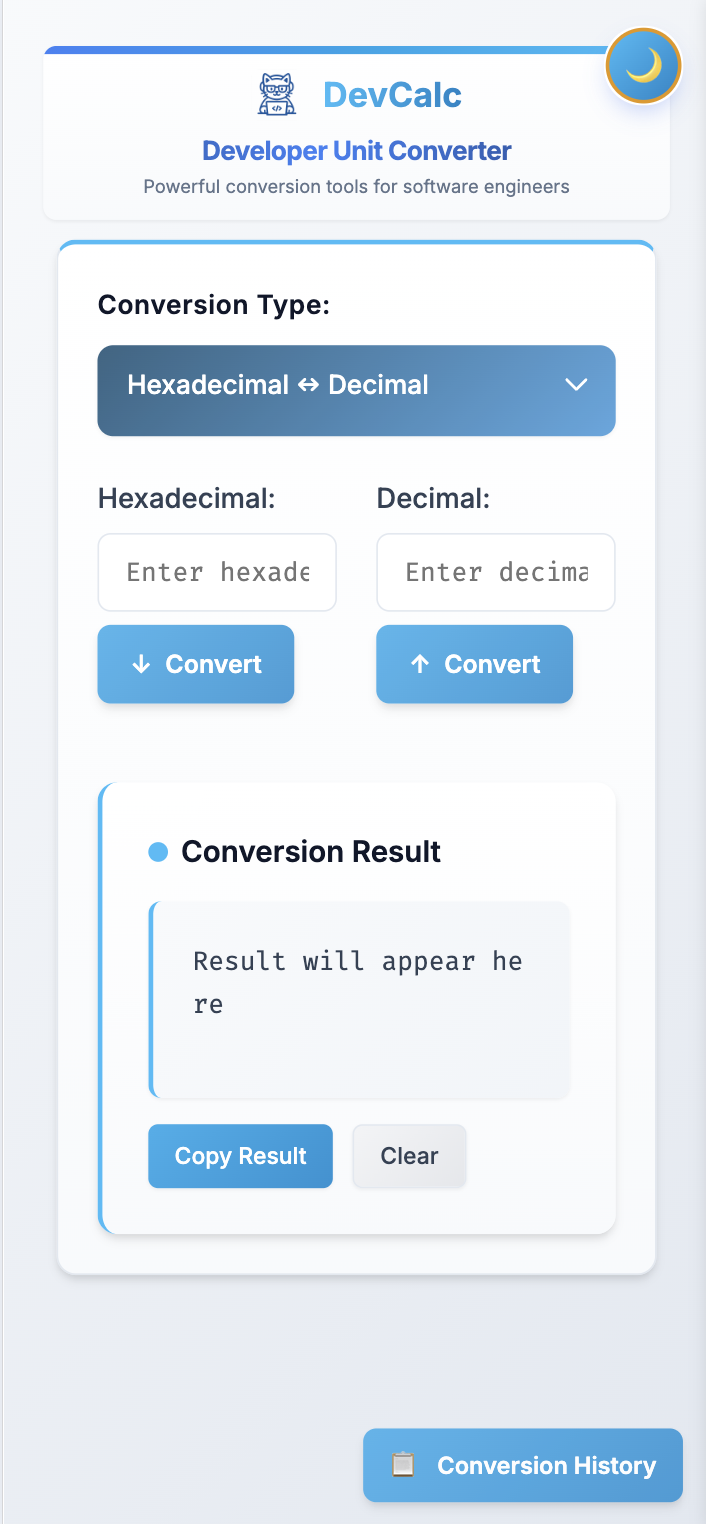The width and height of the screenshot is (706, 1524).
Task: Click the moon icon in the top corner
Action: pyautogui.click(x=643, y=65)
